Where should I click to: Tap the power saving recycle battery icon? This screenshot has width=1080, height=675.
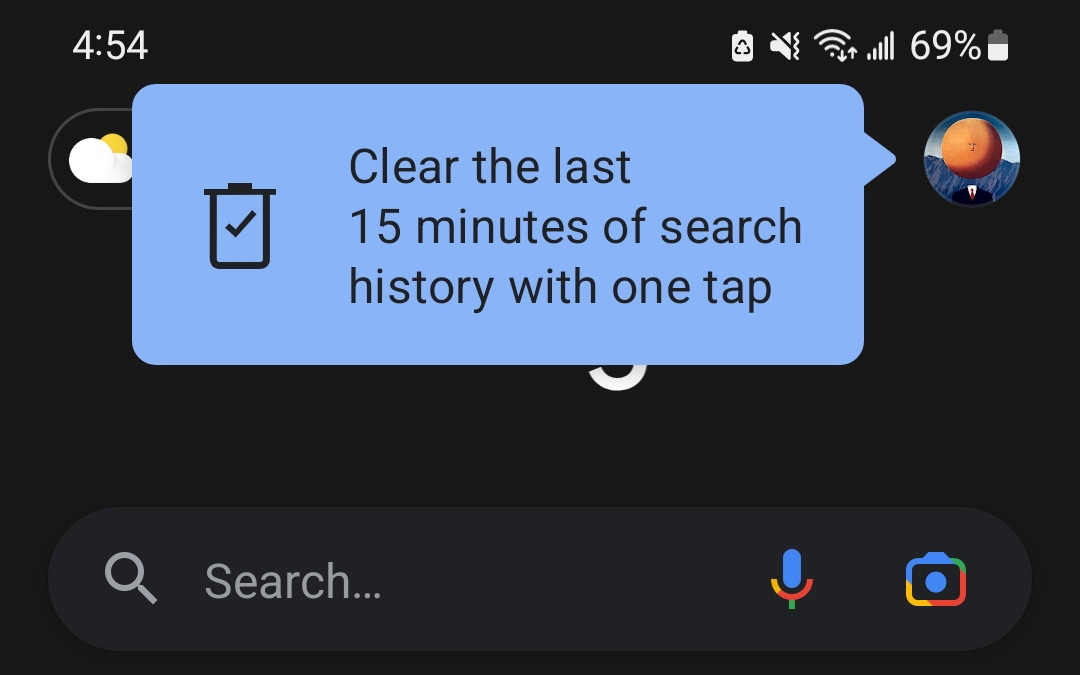coord(742,46)
